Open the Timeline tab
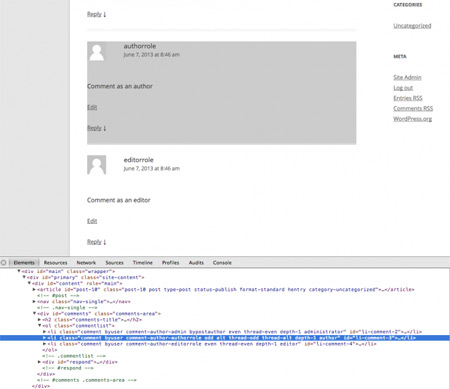 coord(143,263)
